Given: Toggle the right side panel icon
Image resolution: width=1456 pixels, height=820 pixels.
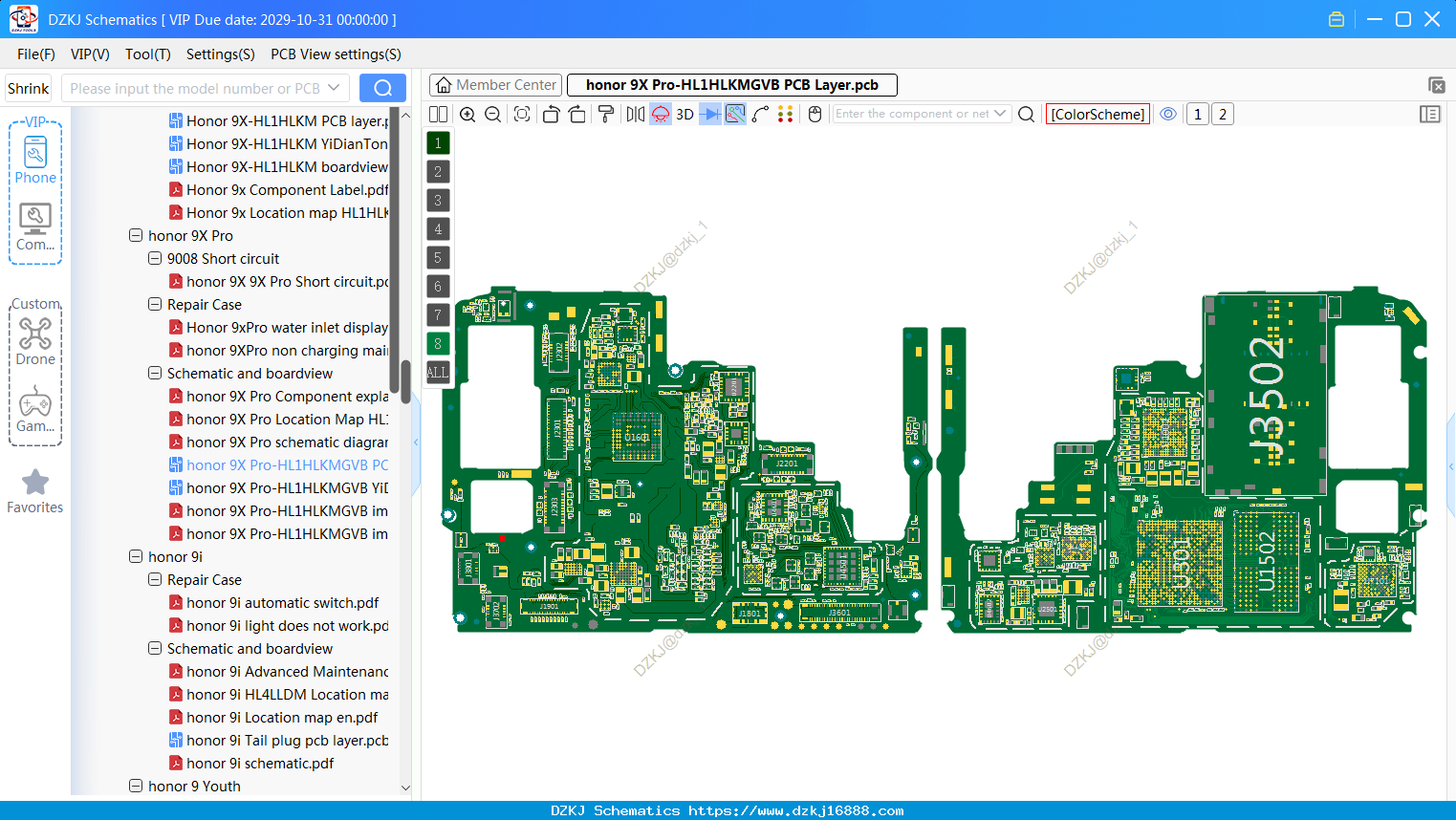Looking at the screenshot, I should pyautogui.click(x=1430, y=115).
